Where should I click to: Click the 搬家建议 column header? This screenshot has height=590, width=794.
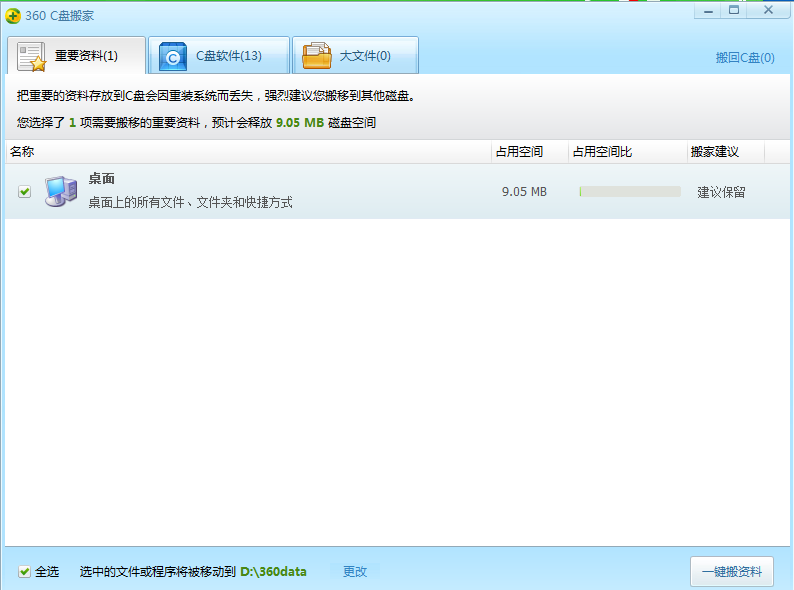(726, 151)
